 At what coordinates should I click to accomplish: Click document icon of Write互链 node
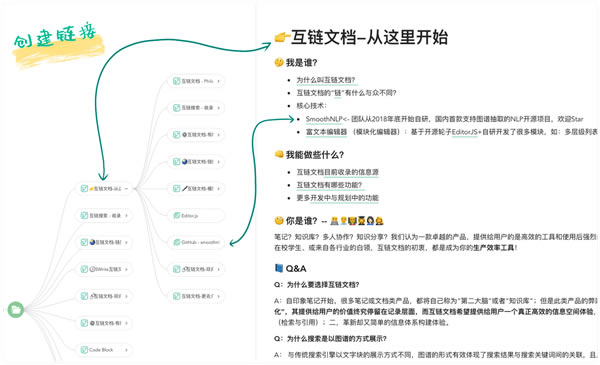coord(84,269)
